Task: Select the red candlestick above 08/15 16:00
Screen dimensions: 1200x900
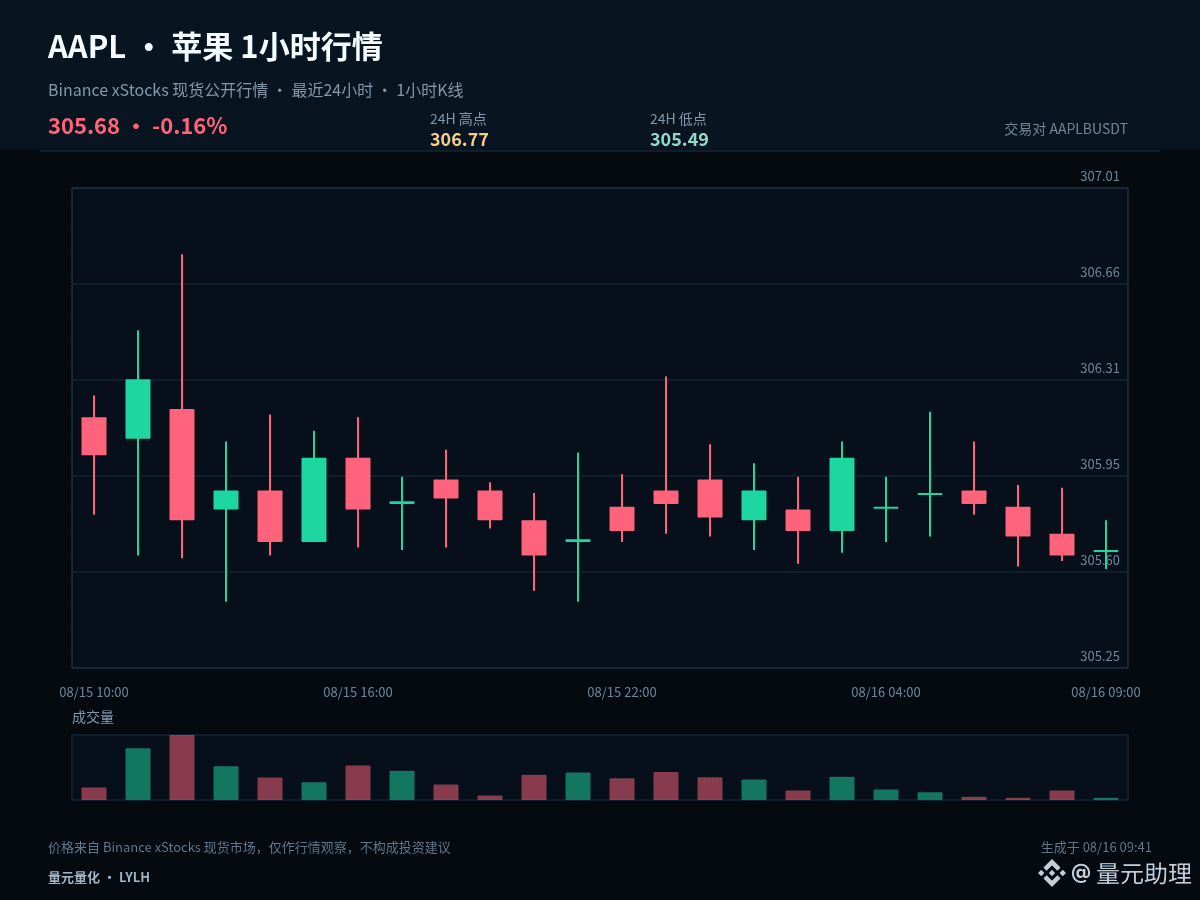Action: tap(358, 484)
